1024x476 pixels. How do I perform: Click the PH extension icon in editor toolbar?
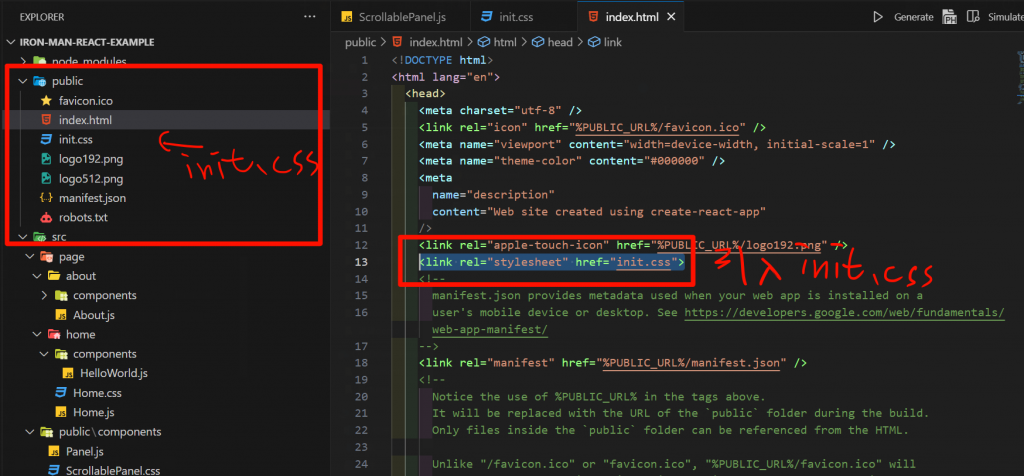tap(949, 18)
